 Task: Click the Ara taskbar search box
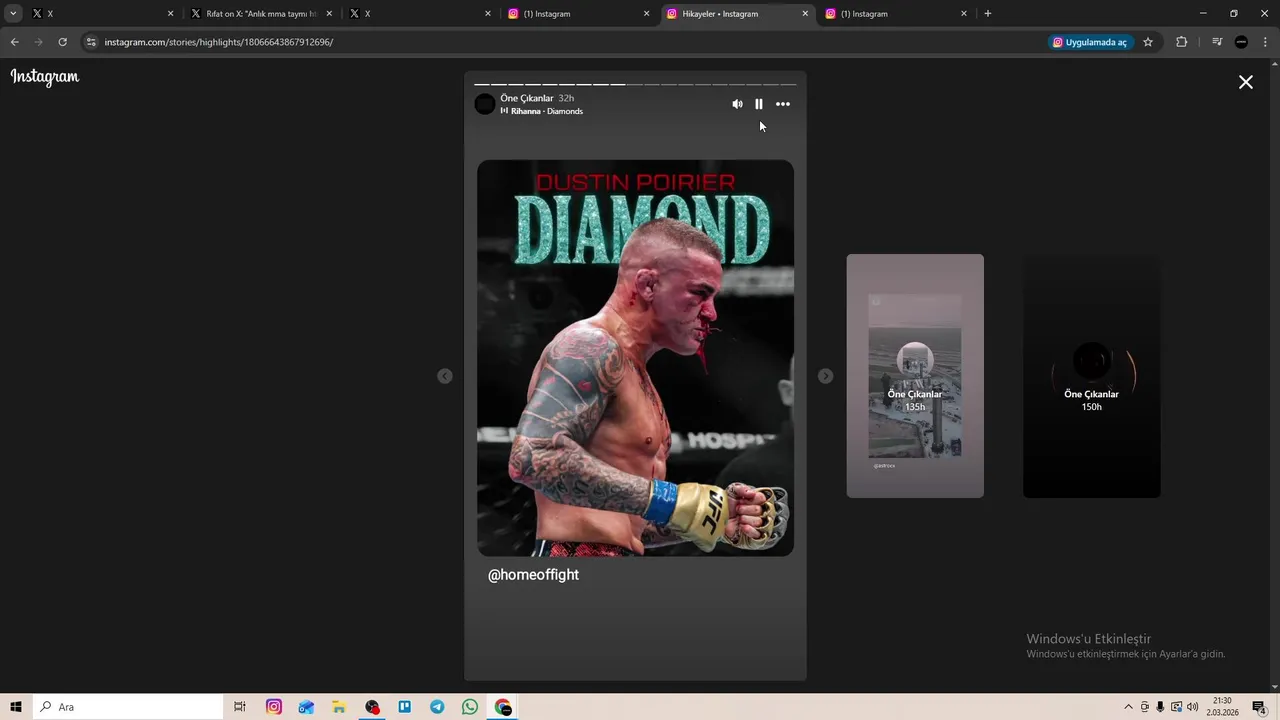128,707
